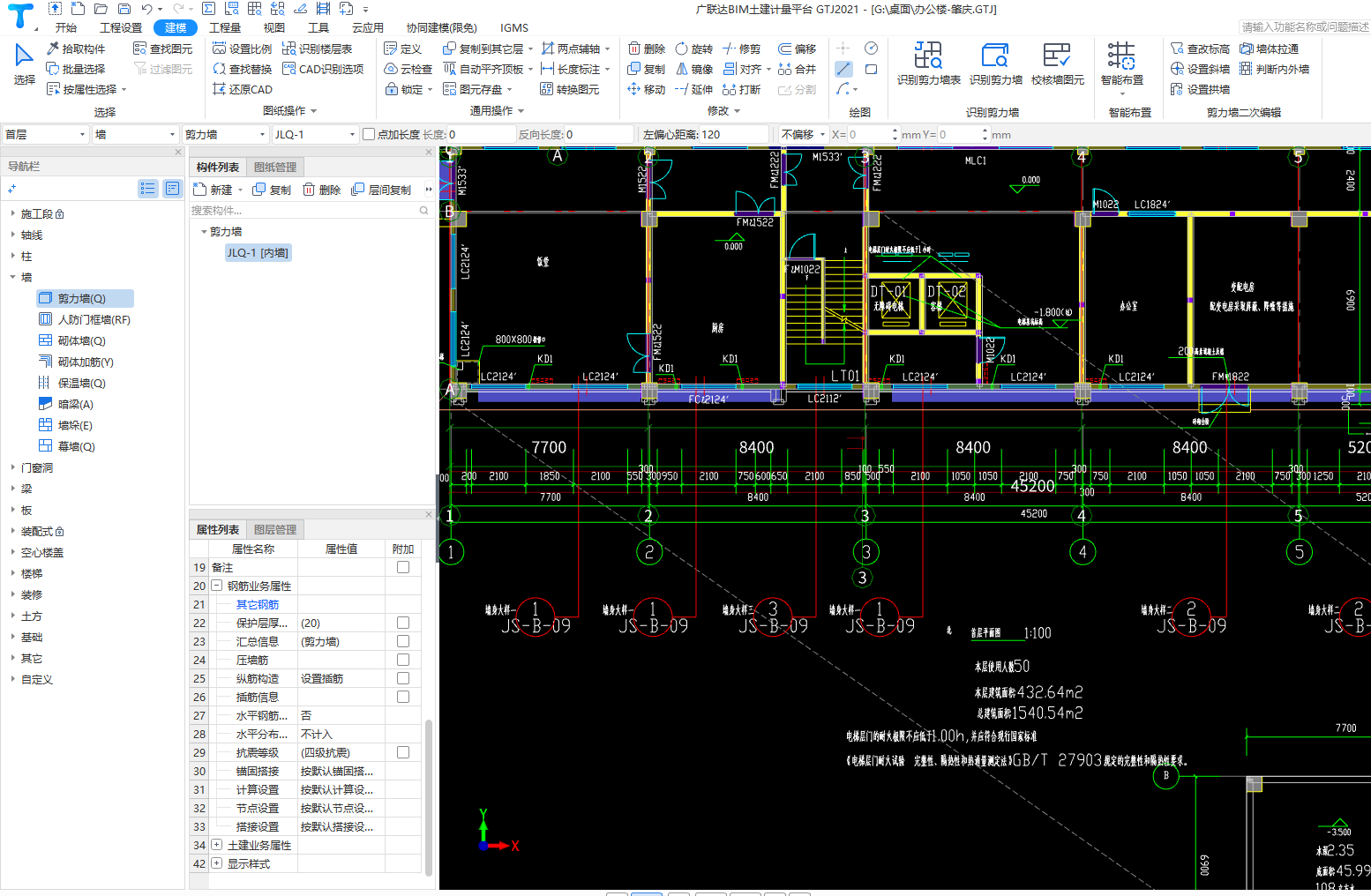Click 判断内外墙 judge inner outer wall
Screen dimensions: 1371x896
(1274, 69)
